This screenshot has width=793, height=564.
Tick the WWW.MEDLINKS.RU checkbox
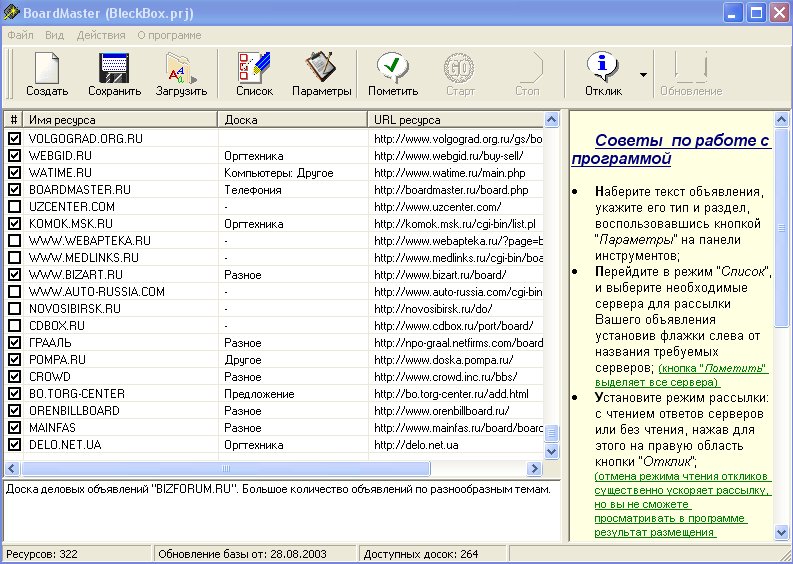(14, 257)
